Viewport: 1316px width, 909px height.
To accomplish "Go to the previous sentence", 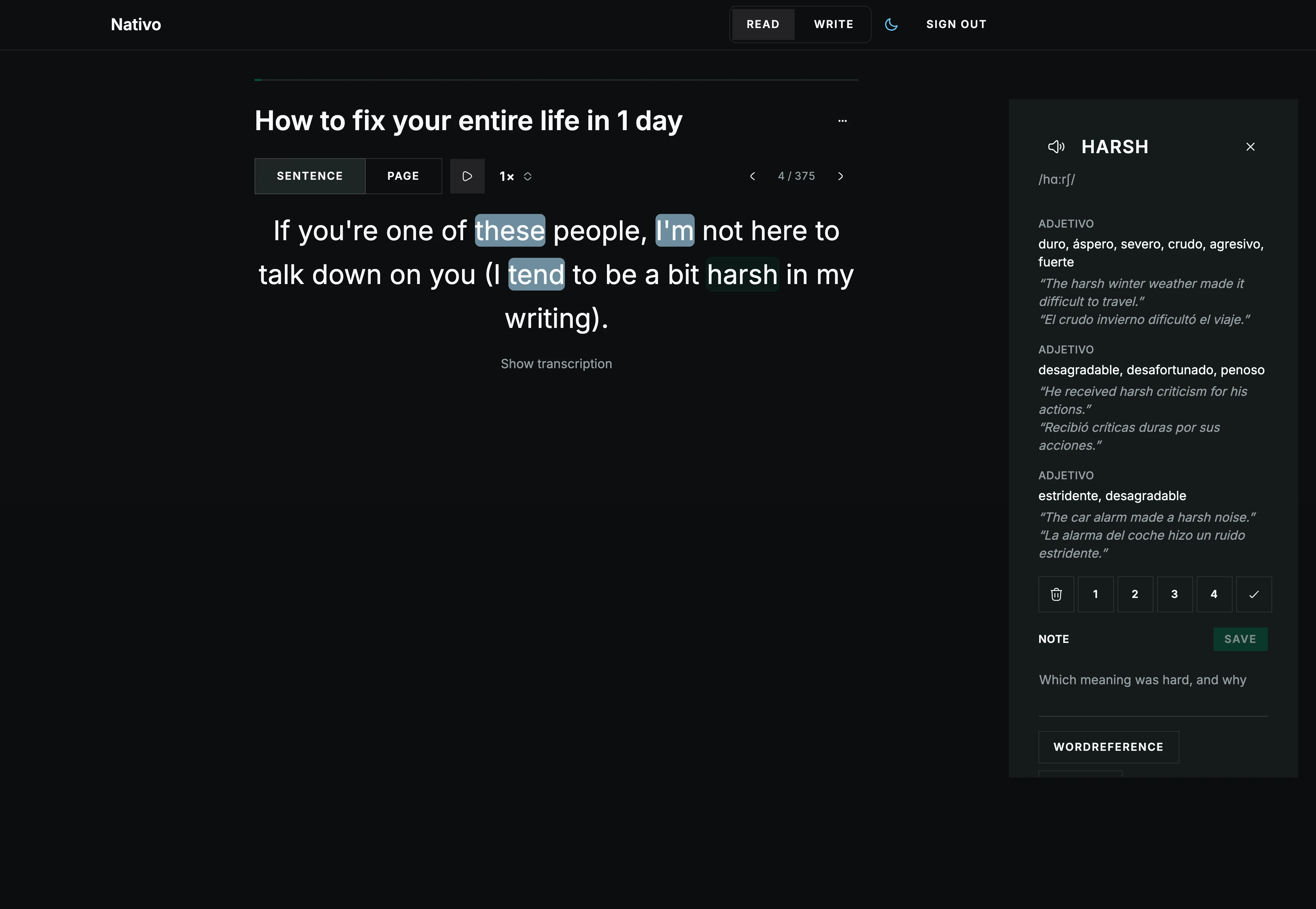I will tap(753, 176).
